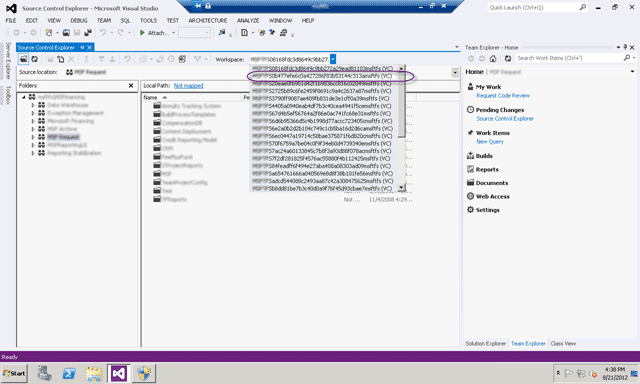640x384 pixels.
Task: Click the New Project icon in main toolbar
Action: pos(49,33)
